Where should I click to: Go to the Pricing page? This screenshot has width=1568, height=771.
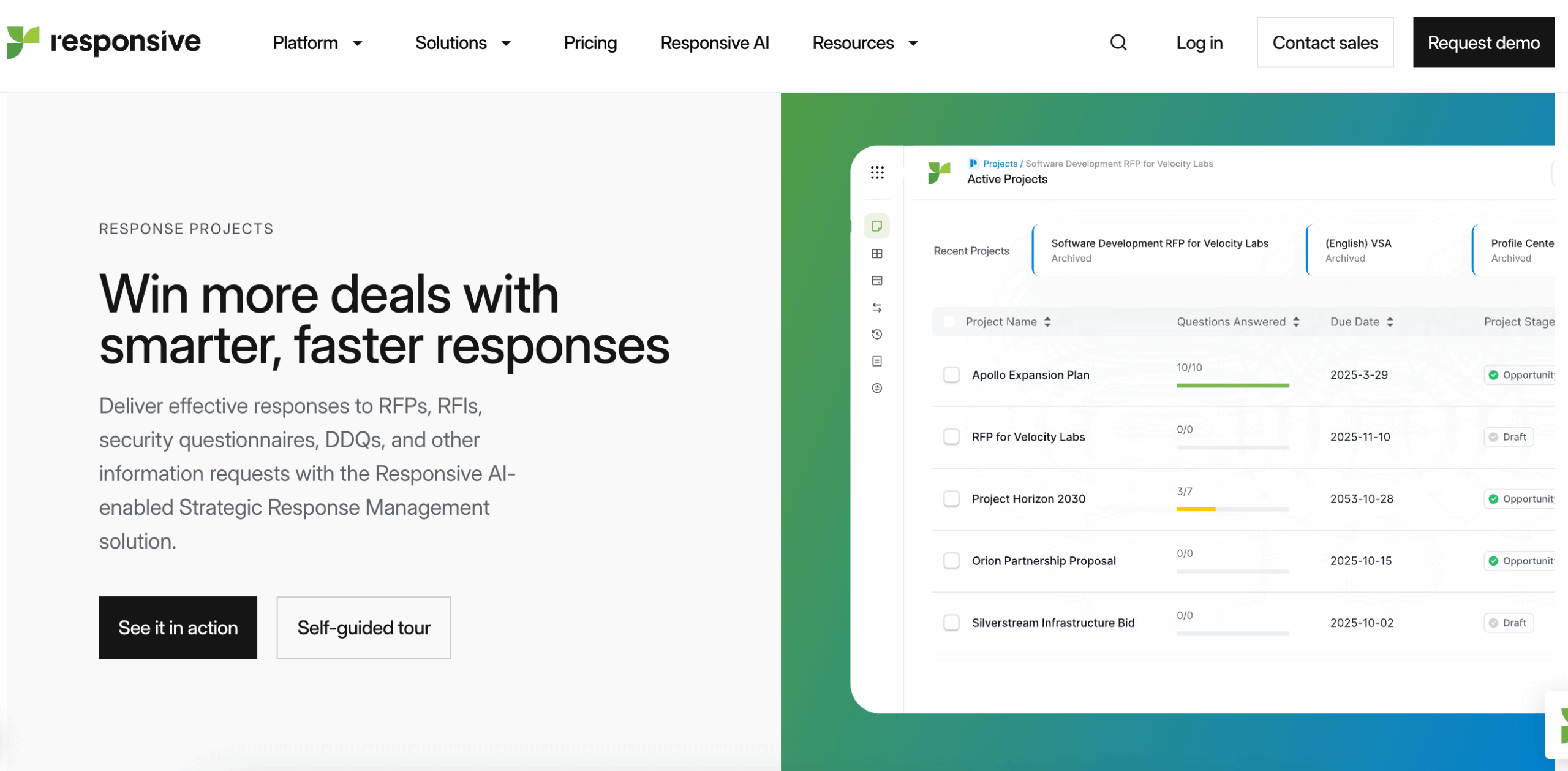point(590,43)
